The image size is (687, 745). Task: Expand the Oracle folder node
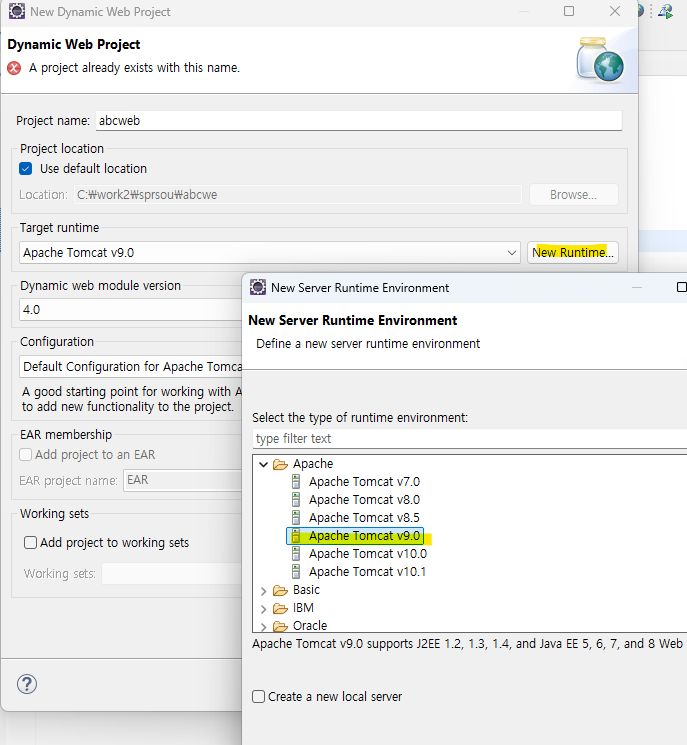pos(264,627)
